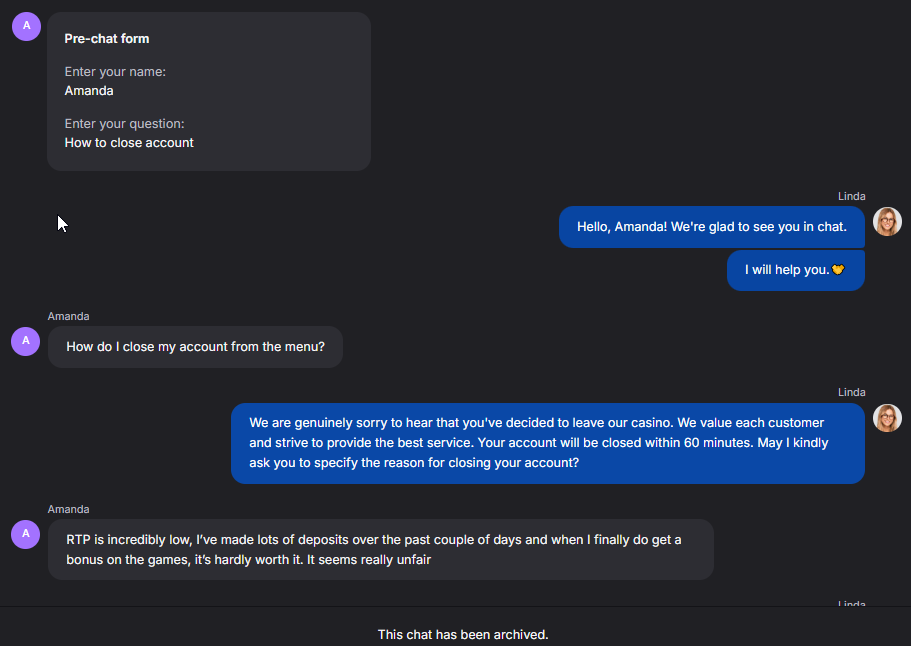Click the purple A avatar beside Pre-chat form
This screenshot has width=911, height=646.
coord(26,27)
